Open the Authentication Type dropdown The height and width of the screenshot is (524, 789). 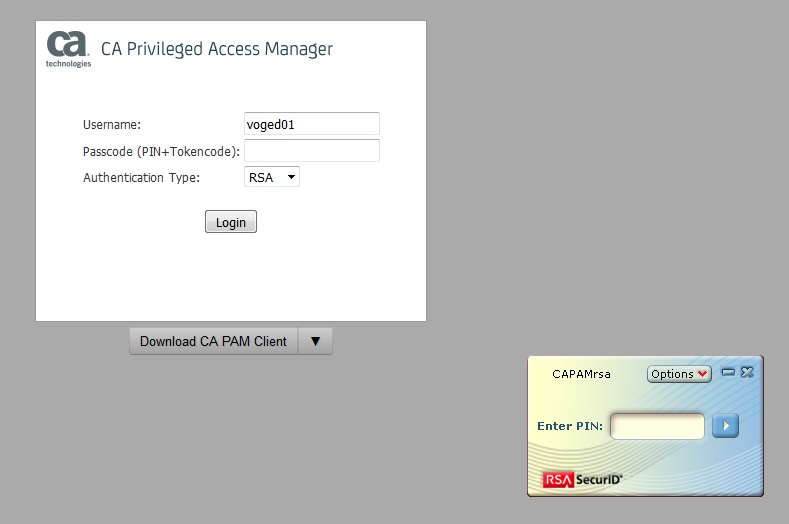[x=272, y=177]
